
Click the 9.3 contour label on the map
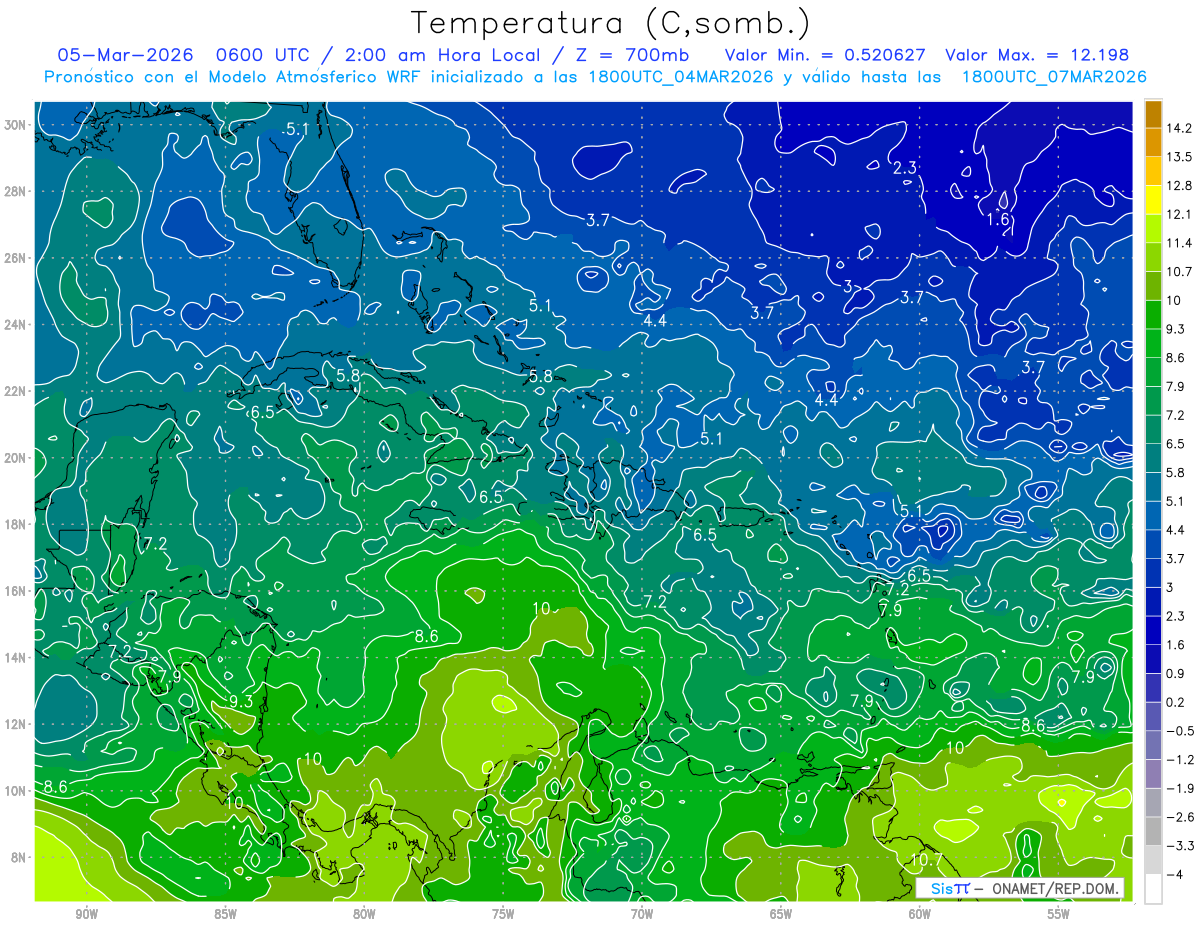point(241,701)
